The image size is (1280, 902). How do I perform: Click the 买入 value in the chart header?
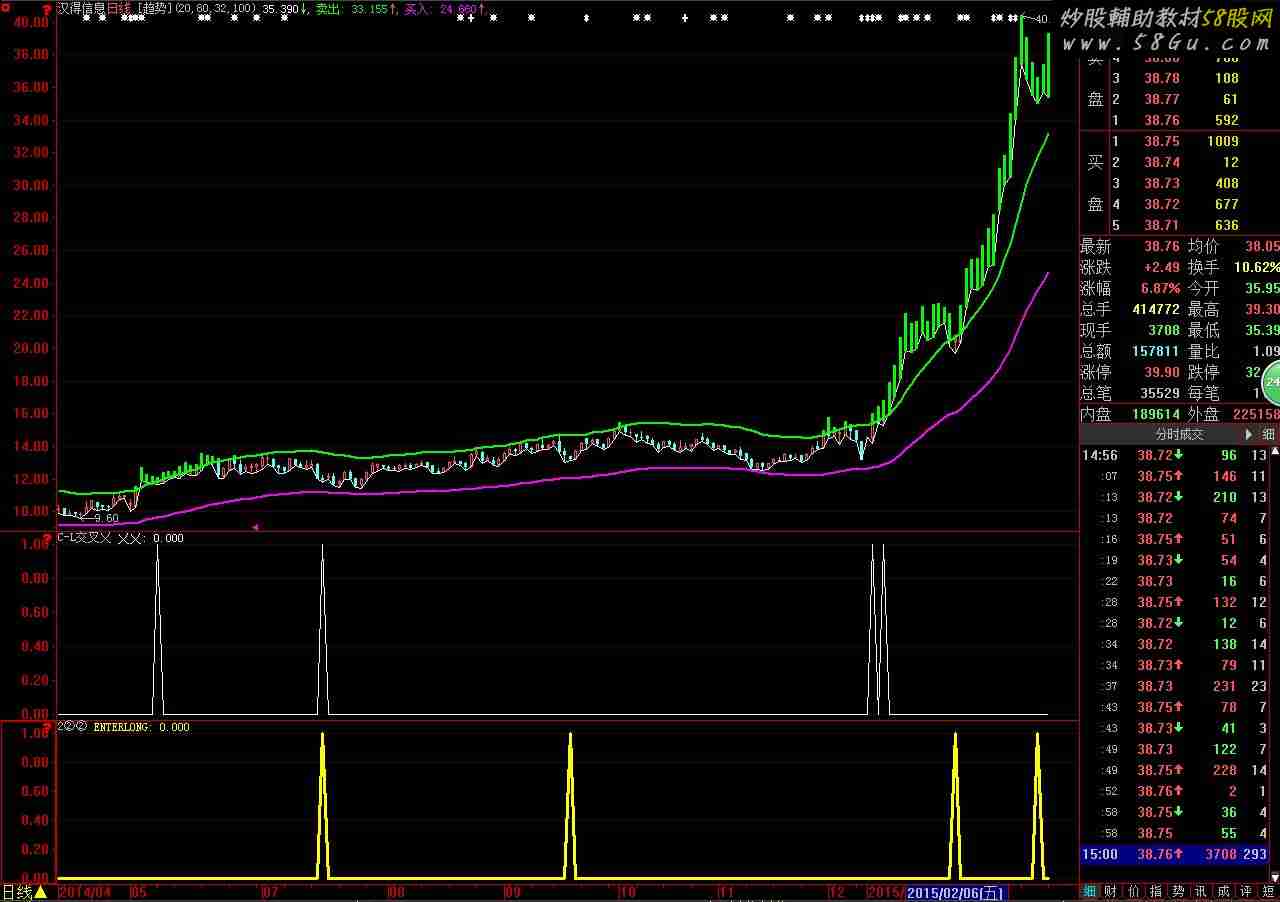point(446,8)
